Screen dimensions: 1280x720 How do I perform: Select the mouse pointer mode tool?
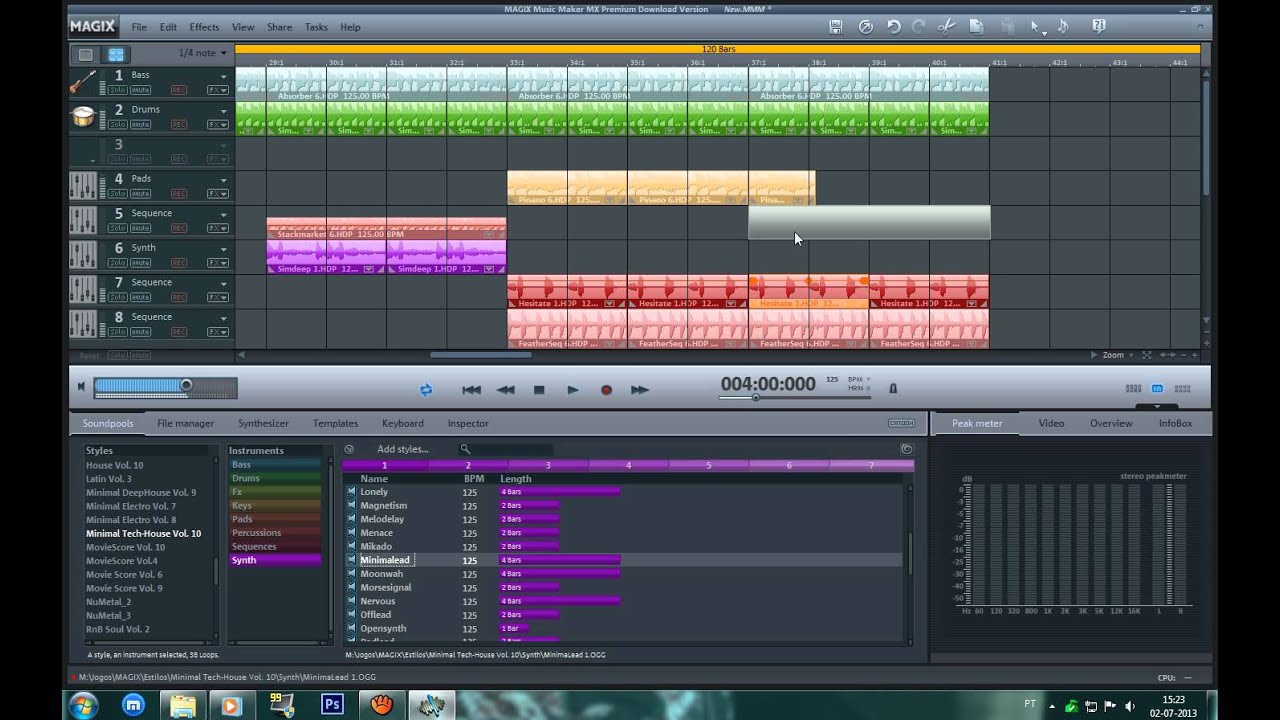point(1036,27)
